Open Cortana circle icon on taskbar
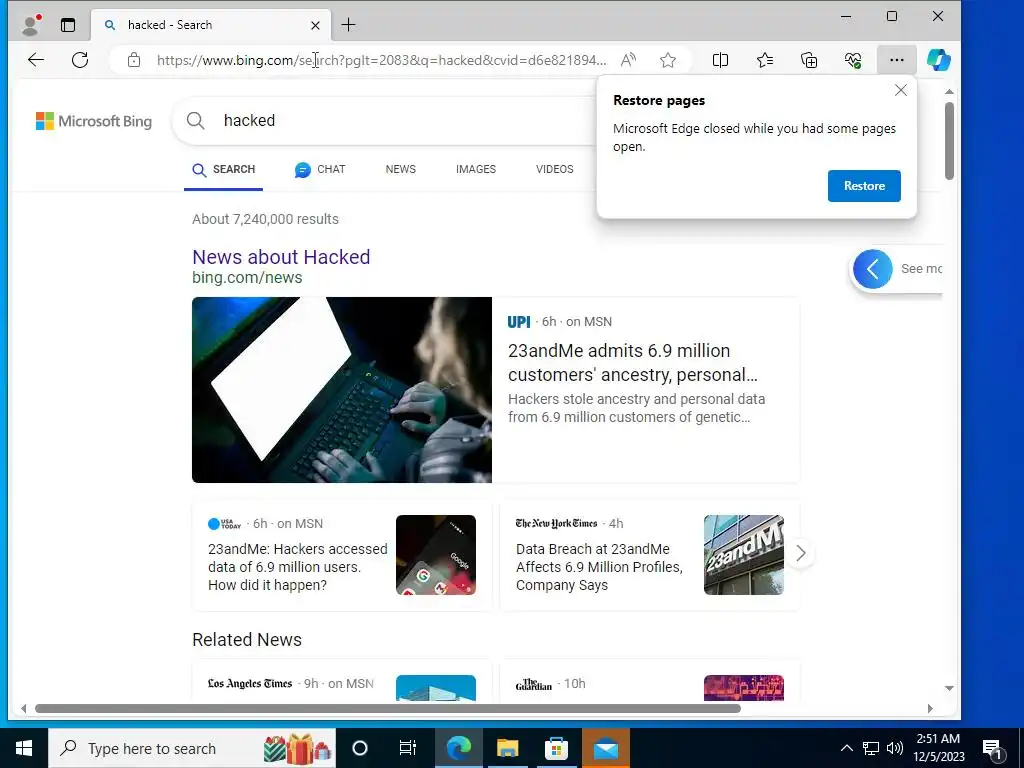Image resolution: width=1024 pixels, height=768 pixels. tap(360, 748)
